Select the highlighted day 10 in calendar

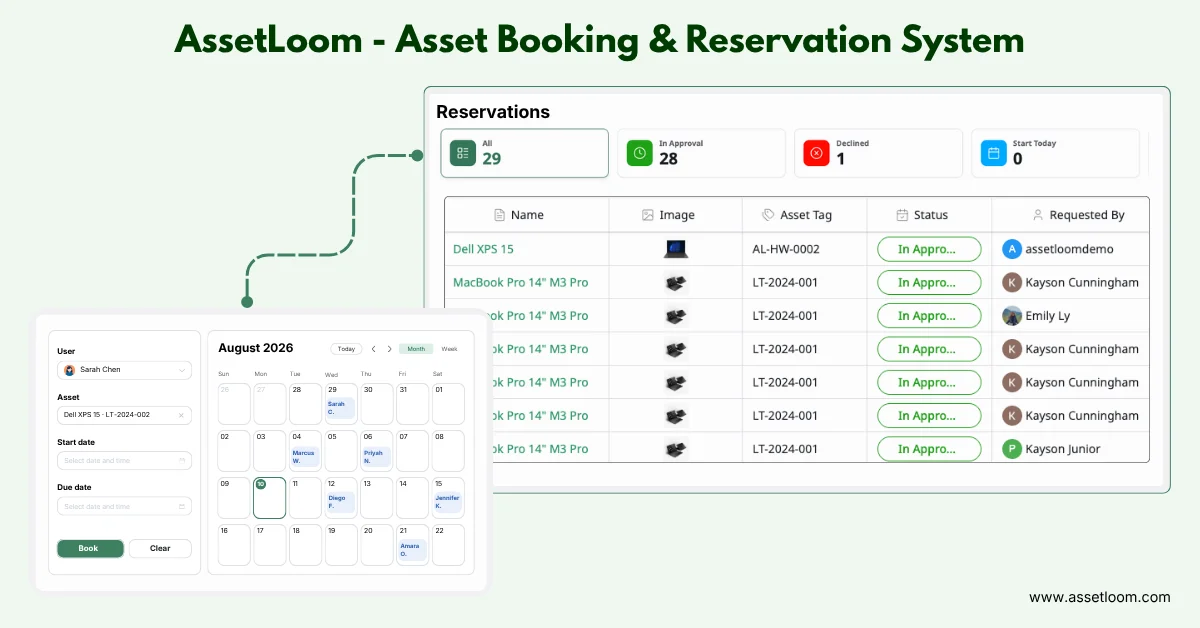(269, 498)
